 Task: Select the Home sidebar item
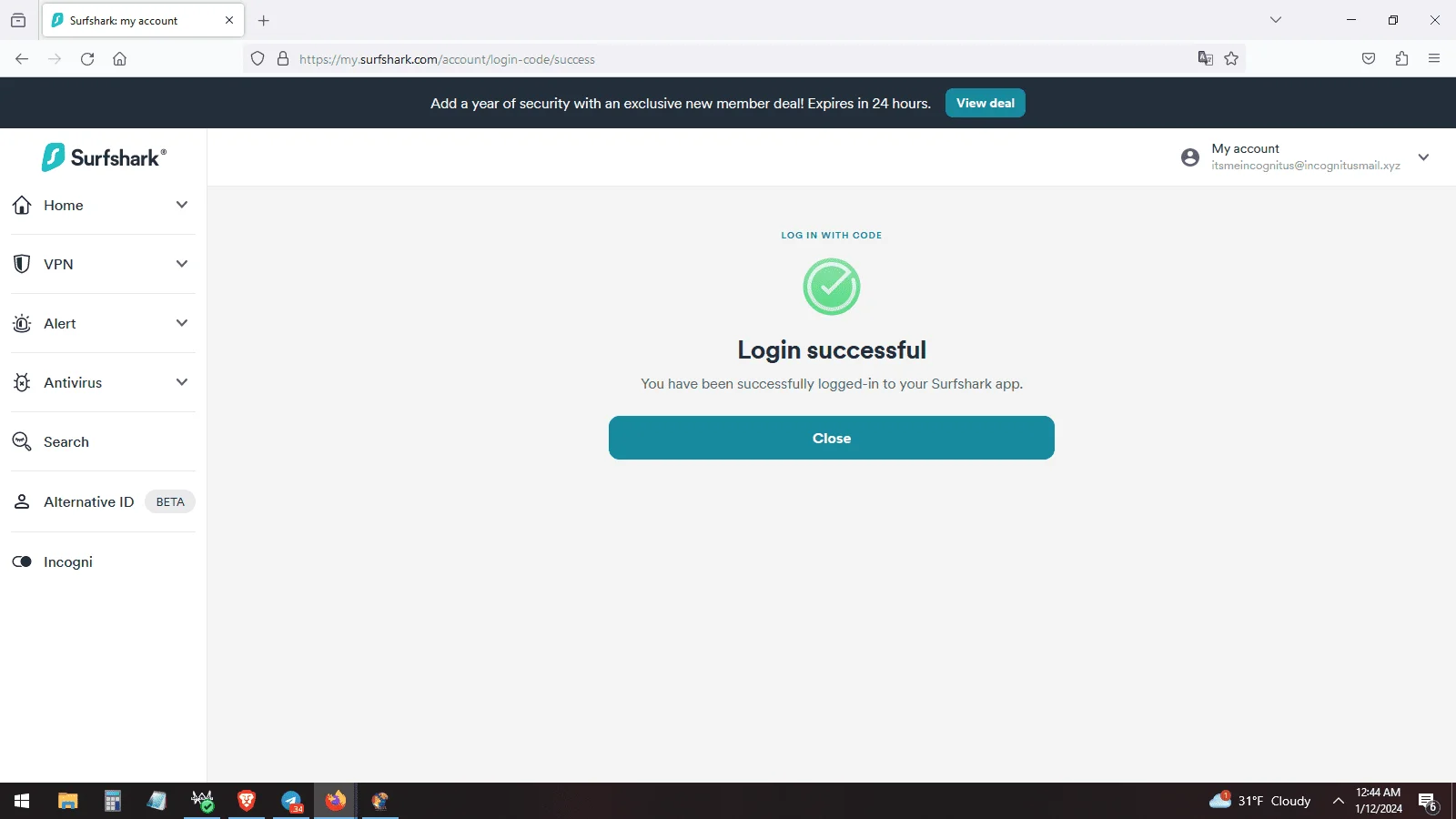pyautogui.click(x=103, y=206)
